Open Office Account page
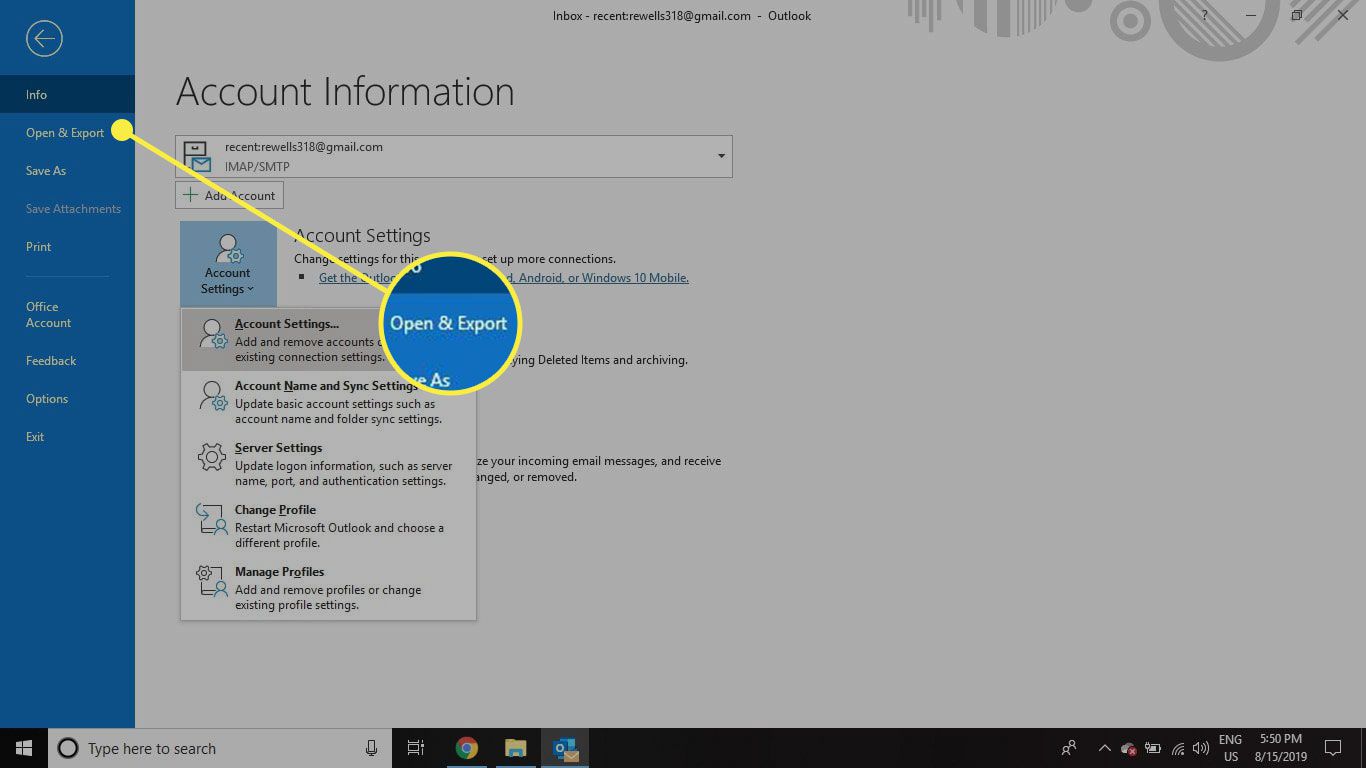The width and height of the screenshot is (1366, 768). [x=67, y=314]
